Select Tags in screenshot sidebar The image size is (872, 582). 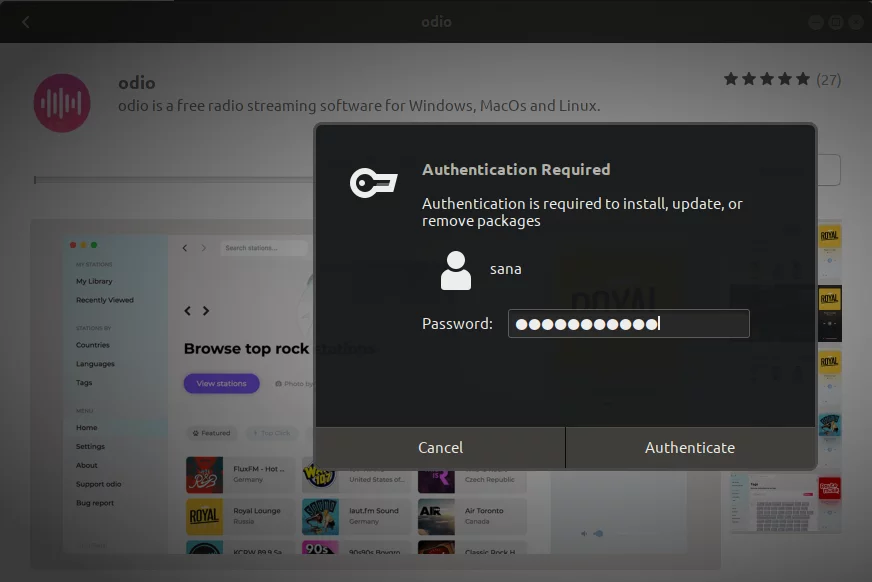[x=84, y=382]
